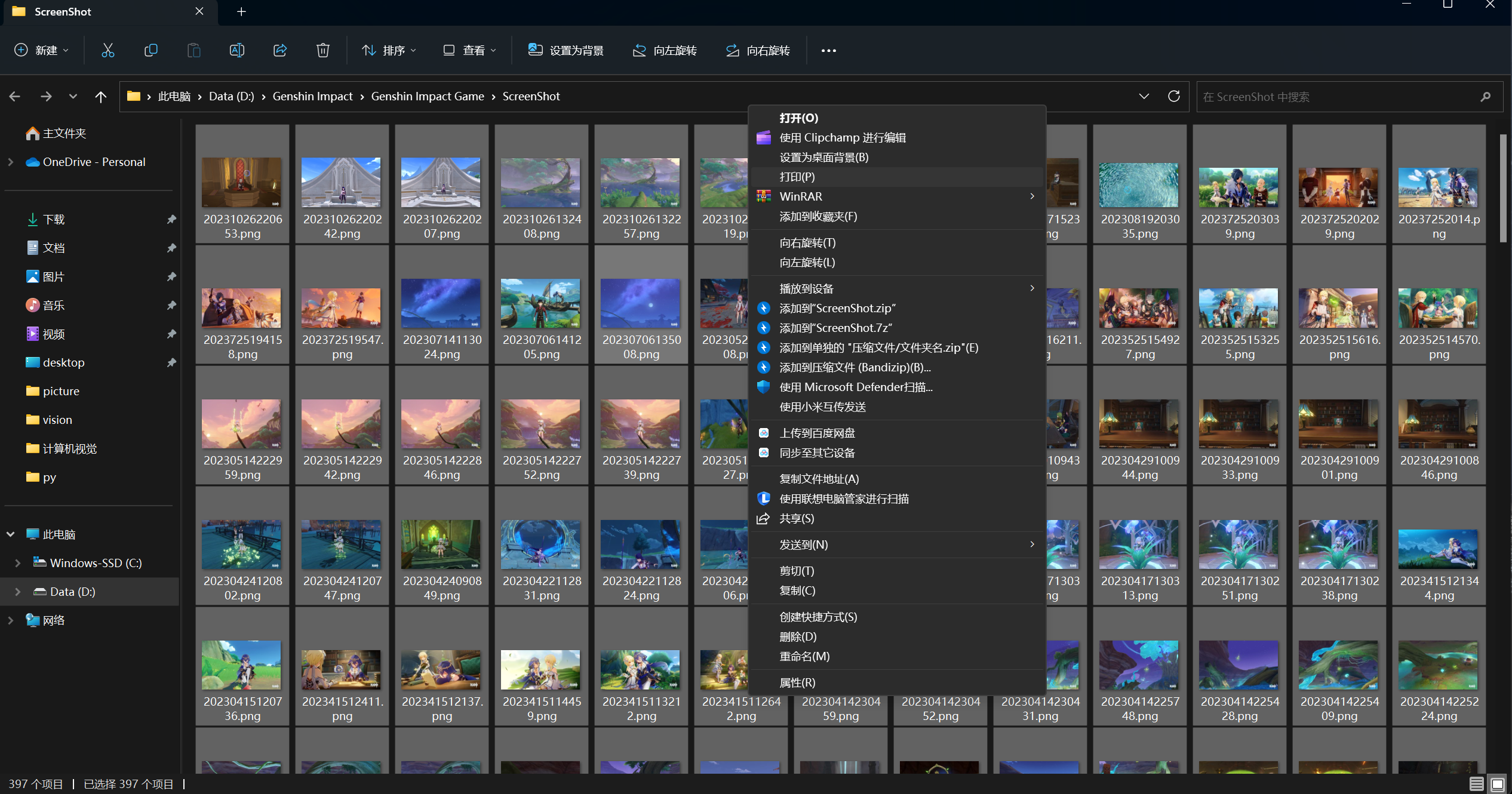Unpin desktop folder pin icon
This screenshot has width=1512, height=794.
171,362
